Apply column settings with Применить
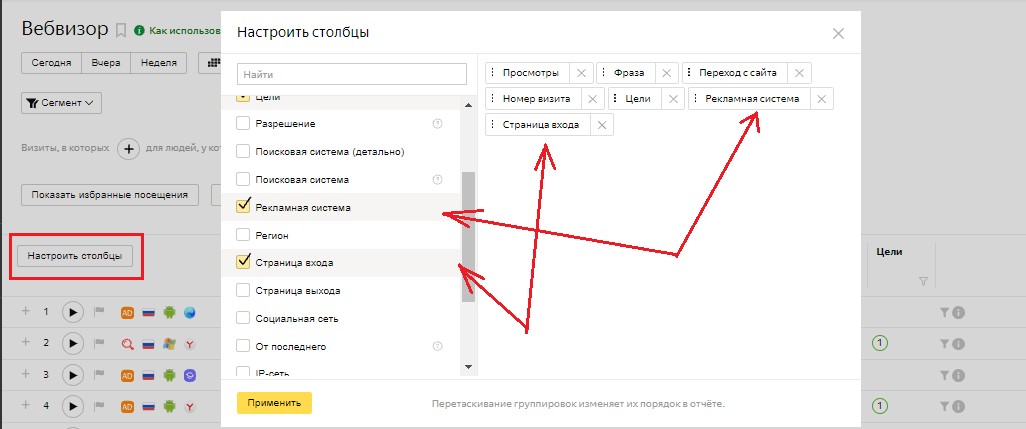Screen dimensions: 1026x429 pos(274,403)
